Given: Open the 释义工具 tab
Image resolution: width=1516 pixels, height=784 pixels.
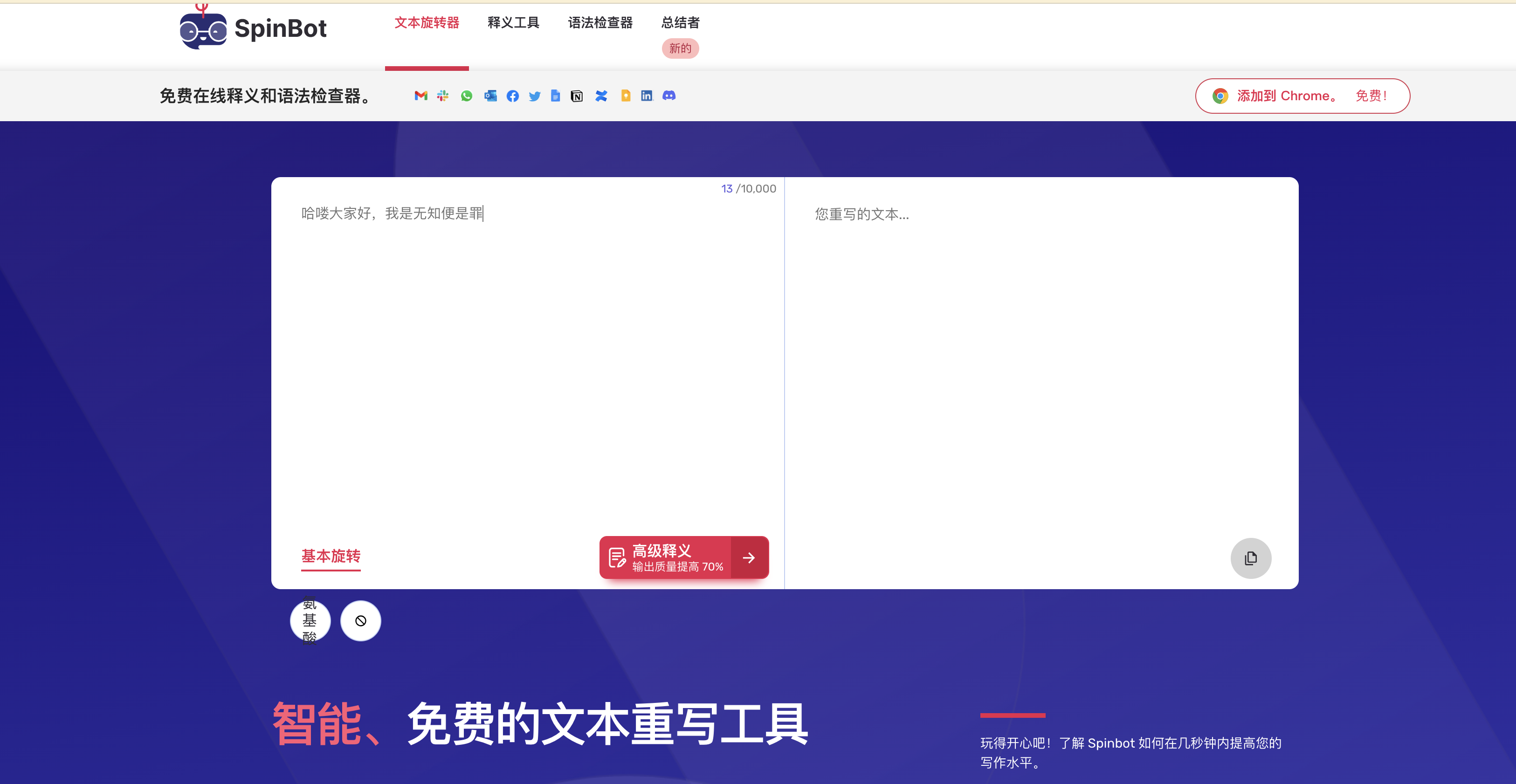Looking at the screenshot, I should 513,22.
